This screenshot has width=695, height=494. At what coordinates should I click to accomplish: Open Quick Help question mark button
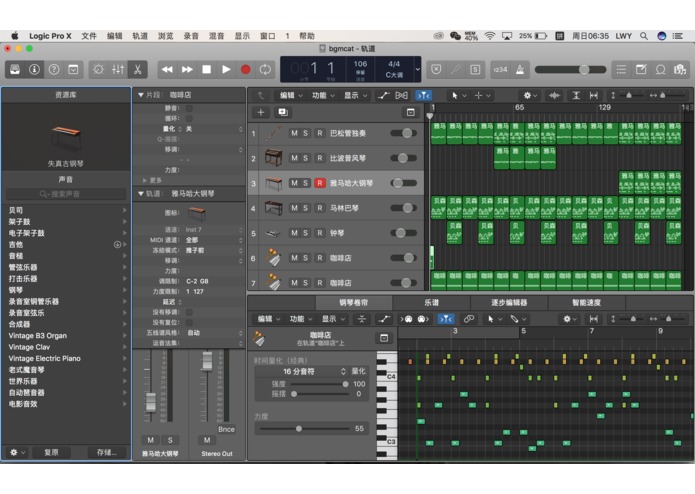point(54,70)
